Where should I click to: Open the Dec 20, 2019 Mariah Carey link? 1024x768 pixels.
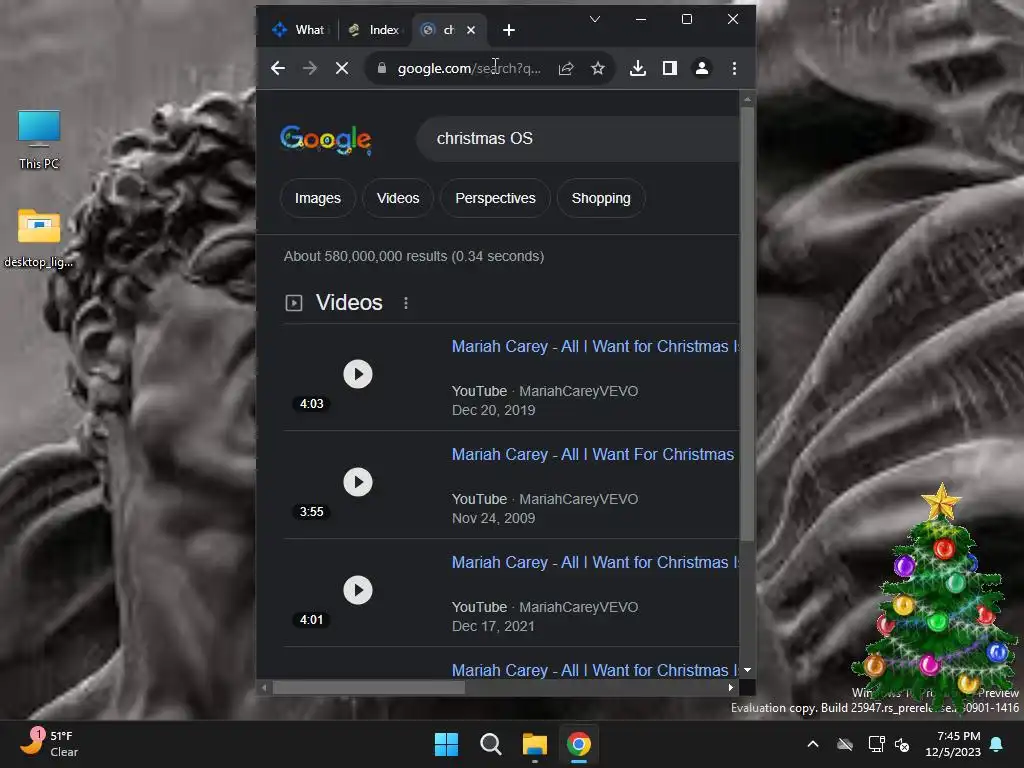click(595, 346)
